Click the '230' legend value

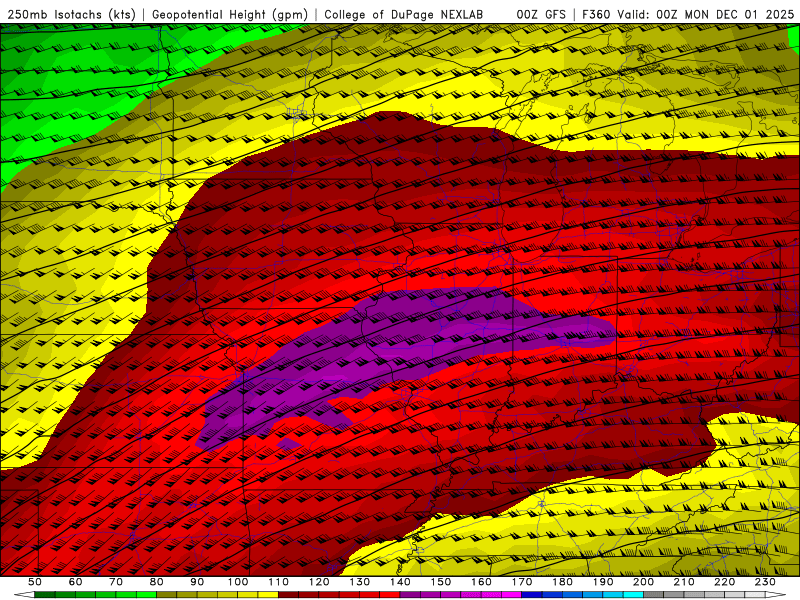[765, 582]
